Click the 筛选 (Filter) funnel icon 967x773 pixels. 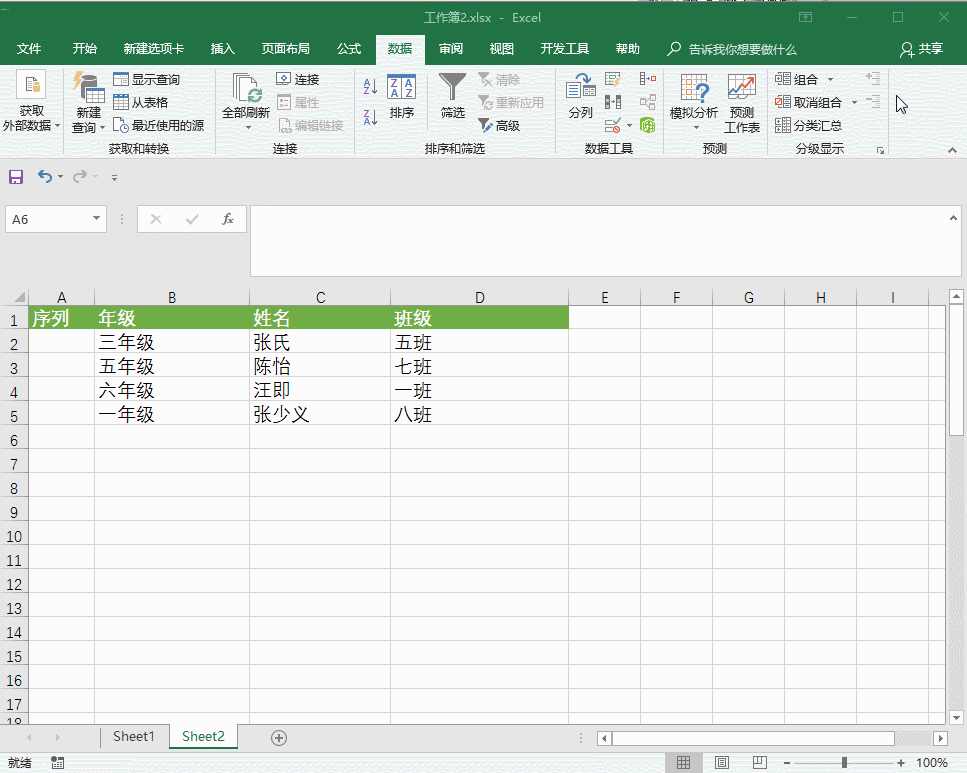[452, 88]
